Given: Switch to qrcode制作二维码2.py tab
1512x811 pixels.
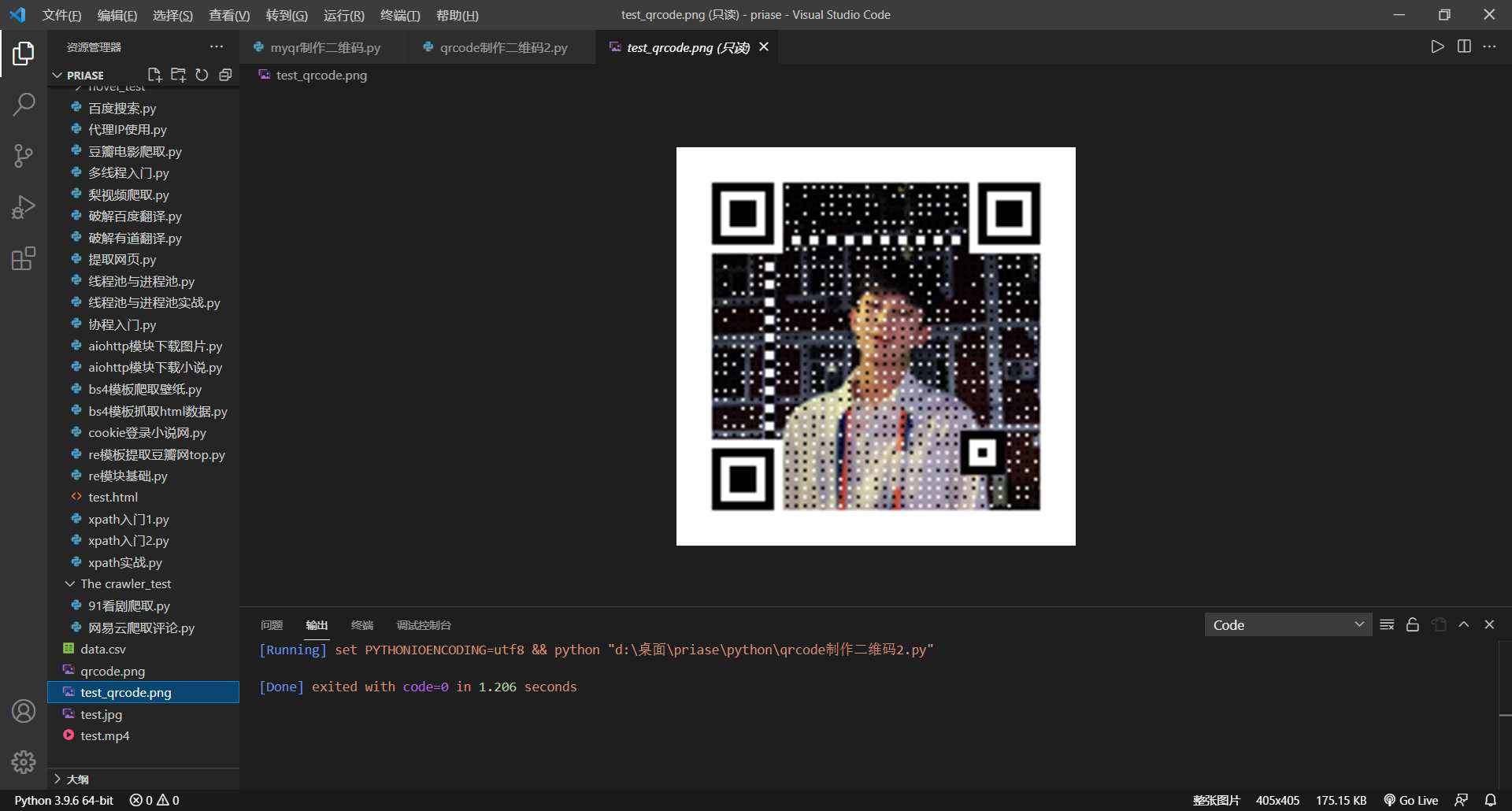Looking at the screenshot, I should coord(502,47).
